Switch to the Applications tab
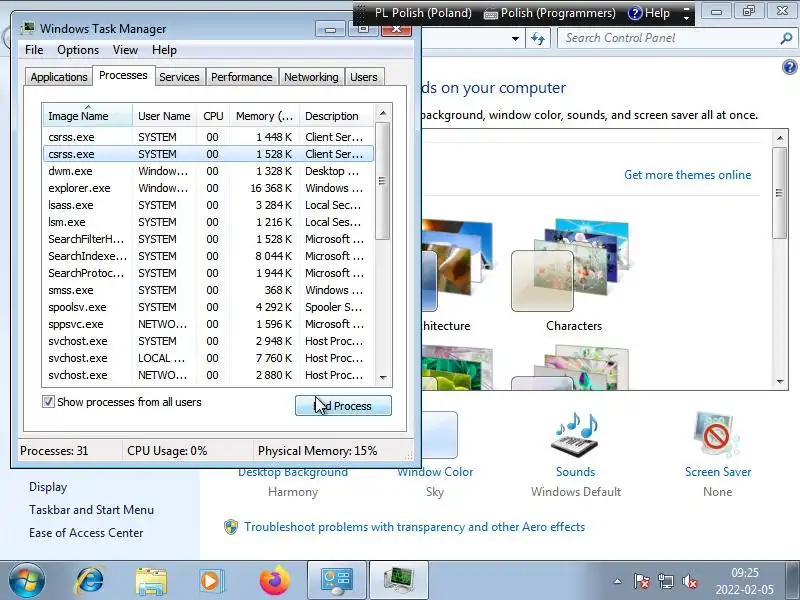 tap(59, 77)
